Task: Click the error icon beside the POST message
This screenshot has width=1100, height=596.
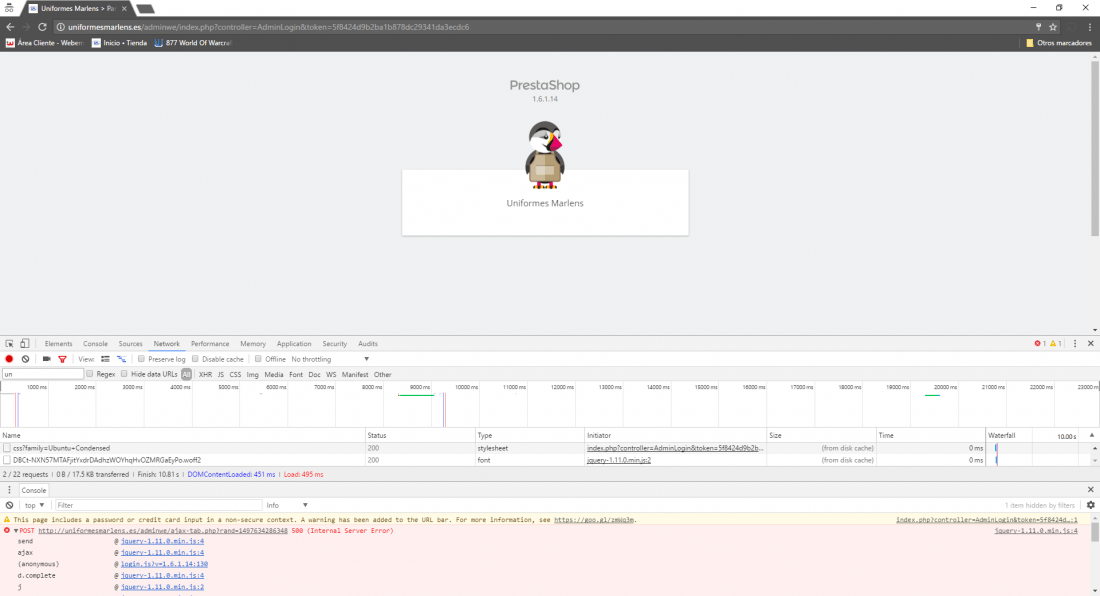Action: pos(7,531)
